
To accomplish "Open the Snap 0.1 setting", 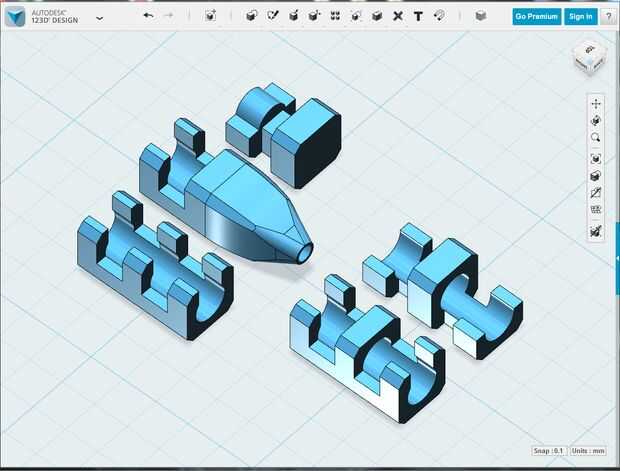I will [549, 451].
